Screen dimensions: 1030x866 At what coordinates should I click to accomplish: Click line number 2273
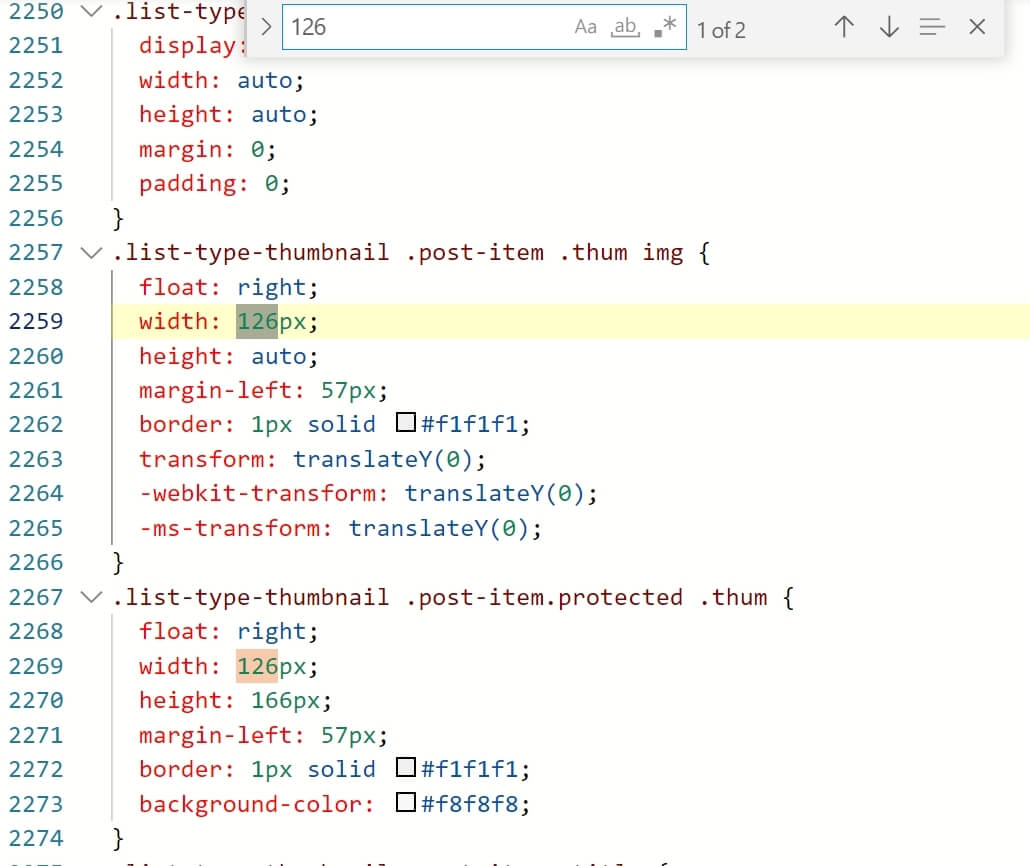coord(36,804)
